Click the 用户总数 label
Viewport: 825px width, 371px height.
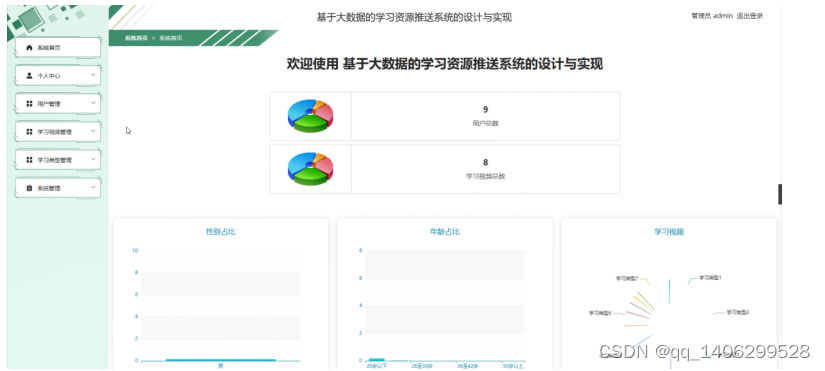click(486, 123)
